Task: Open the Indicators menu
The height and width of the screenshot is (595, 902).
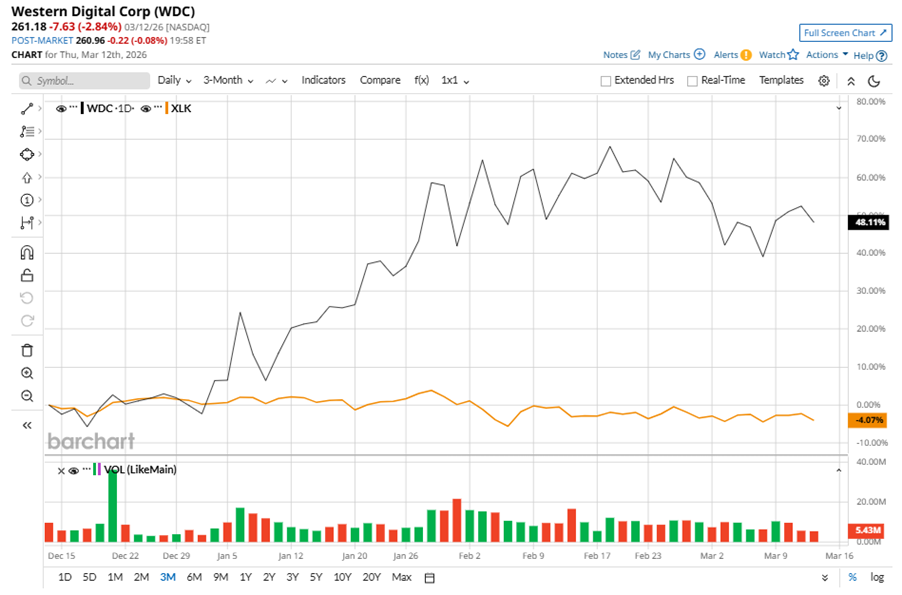Action: pos(323,81)
